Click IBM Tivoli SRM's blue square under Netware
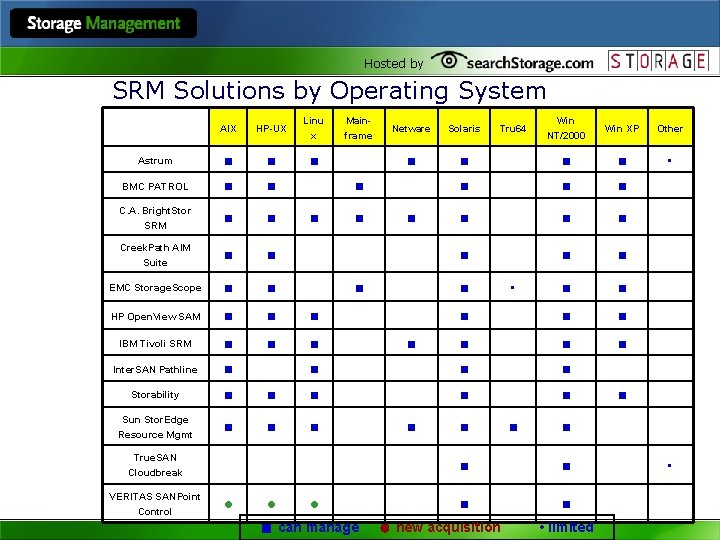The width and height of the screenshot is (720, 540). coord(411,344)
